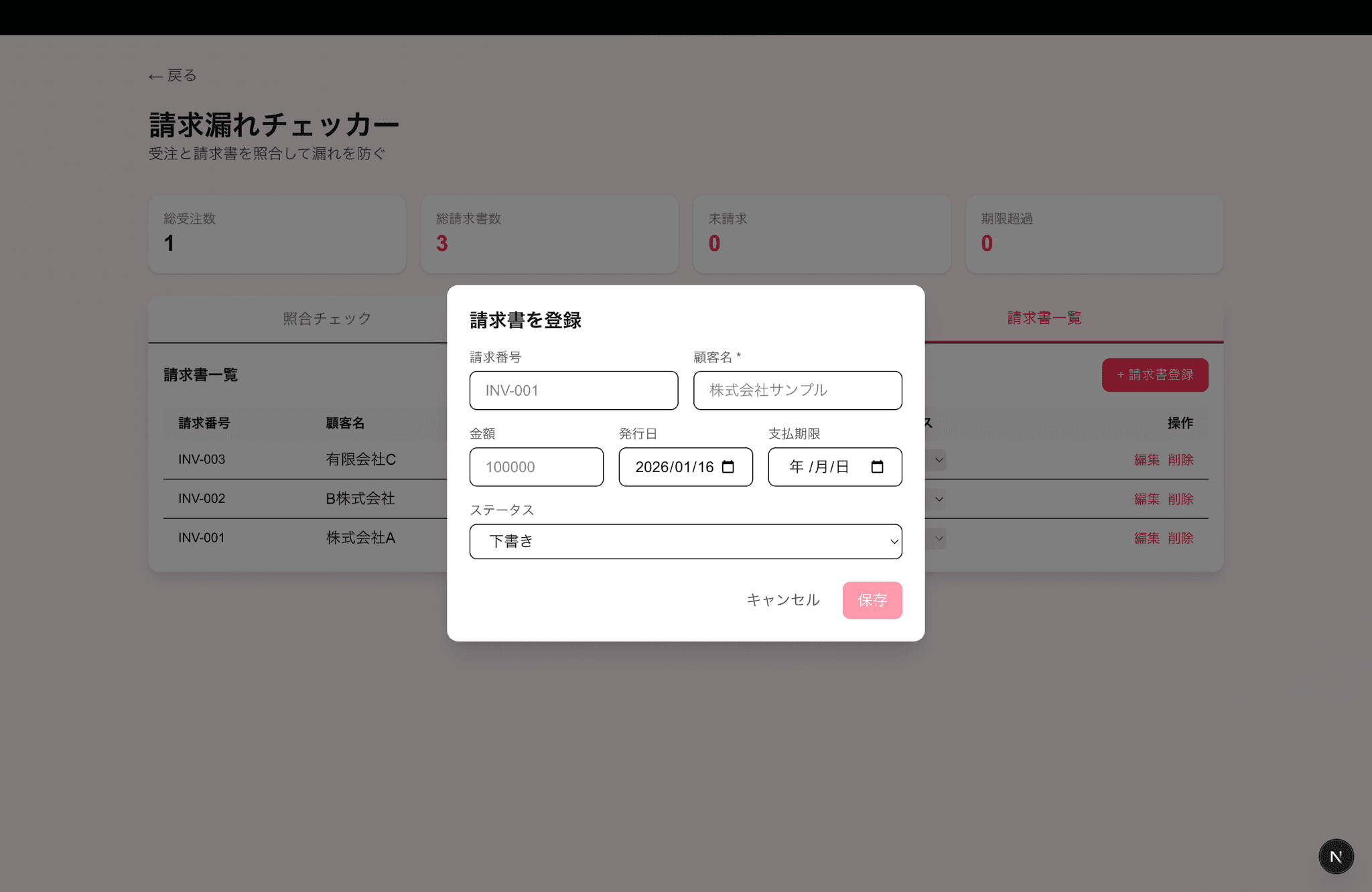Image resolution: width=1372 pixels, height=892 pixels.
Task: Click 編集 for INV-003
Action: (1146, 460)
